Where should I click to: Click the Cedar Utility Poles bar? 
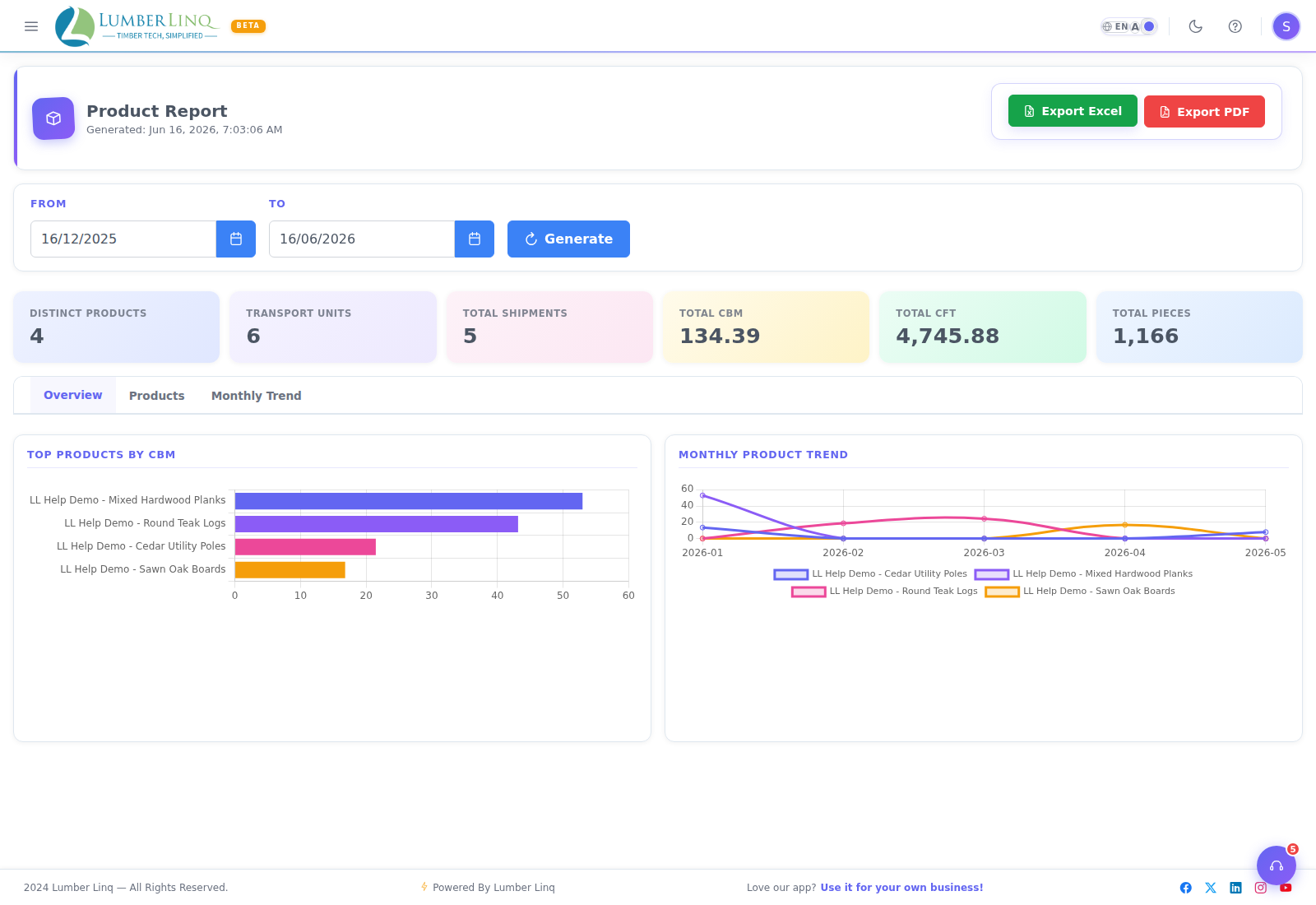click(305, 547)
